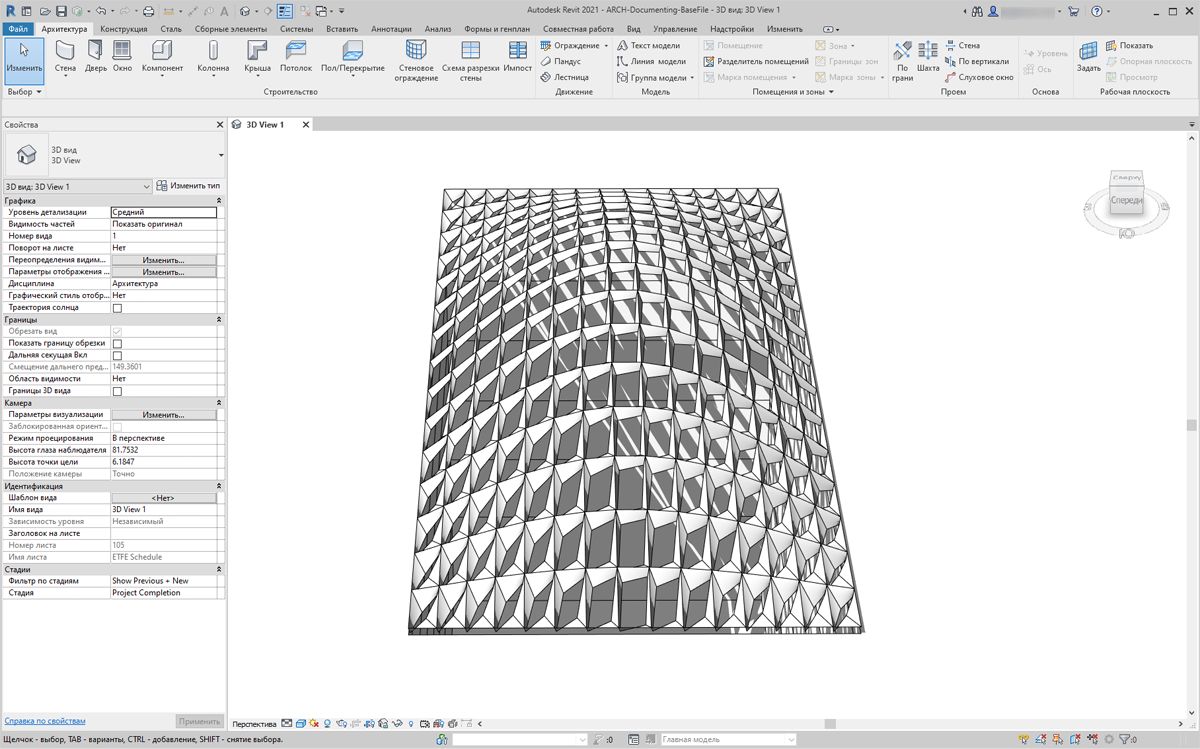Click Задать work plane tool
Image resolution: width=1200 pixels, height=749 pixels.
click(x=1089, y=58)
